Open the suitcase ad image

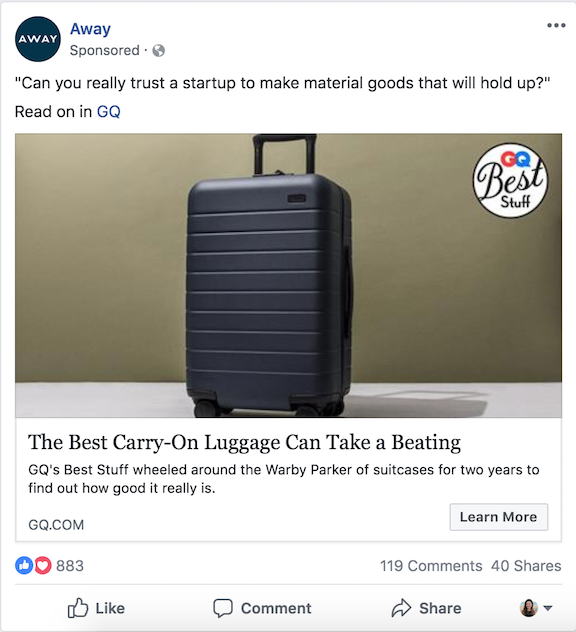pos(288,275)
